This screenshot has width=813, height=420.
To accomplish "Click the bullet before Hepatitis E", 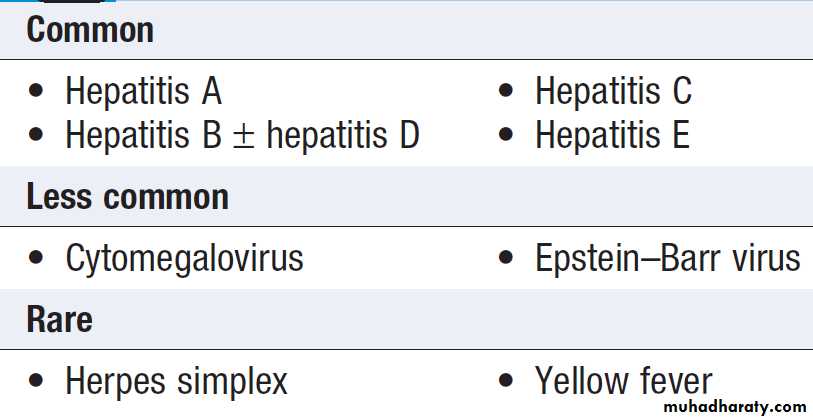I will pos(506,135).
